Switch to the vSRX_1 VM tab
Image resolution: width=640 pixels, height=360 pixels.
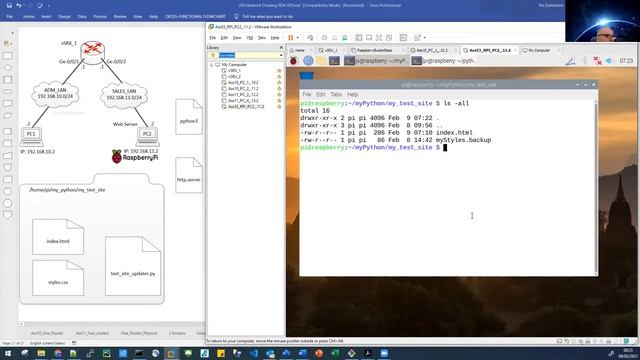coord(331,50)
